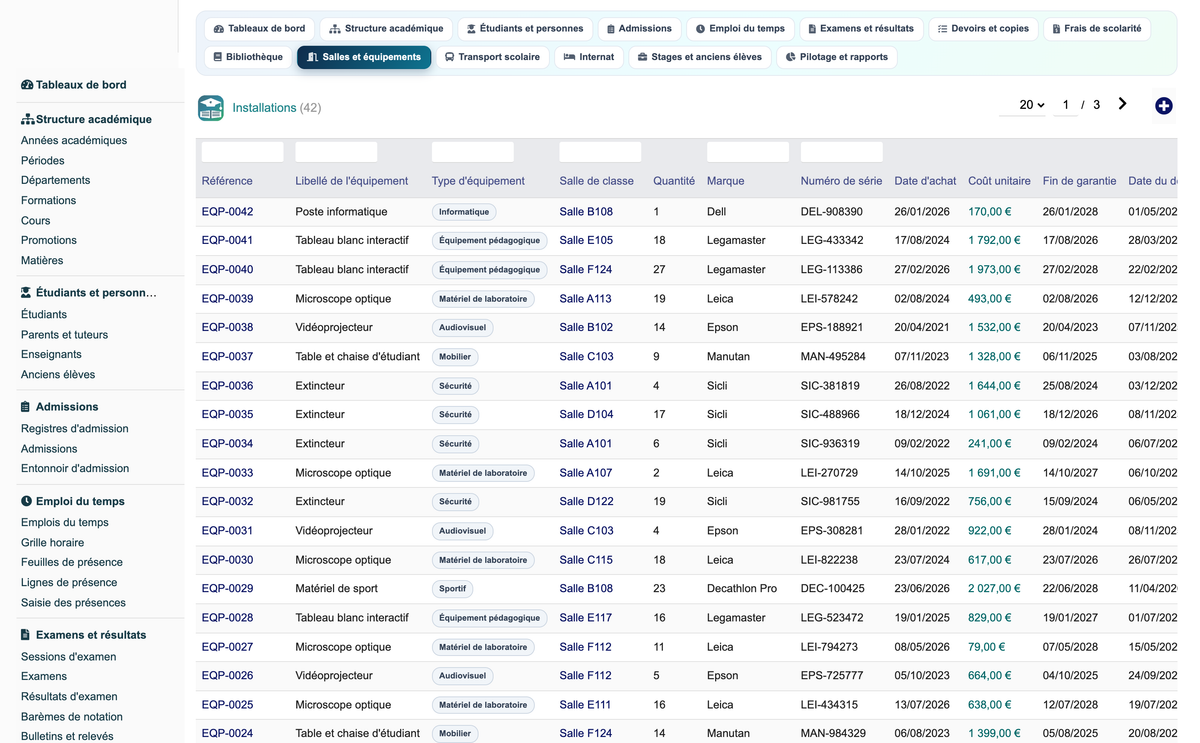The image size is (1200, 743).
Task: Click the Tableaux de bord sidebar gauge icon
Action: click(27, 86)
